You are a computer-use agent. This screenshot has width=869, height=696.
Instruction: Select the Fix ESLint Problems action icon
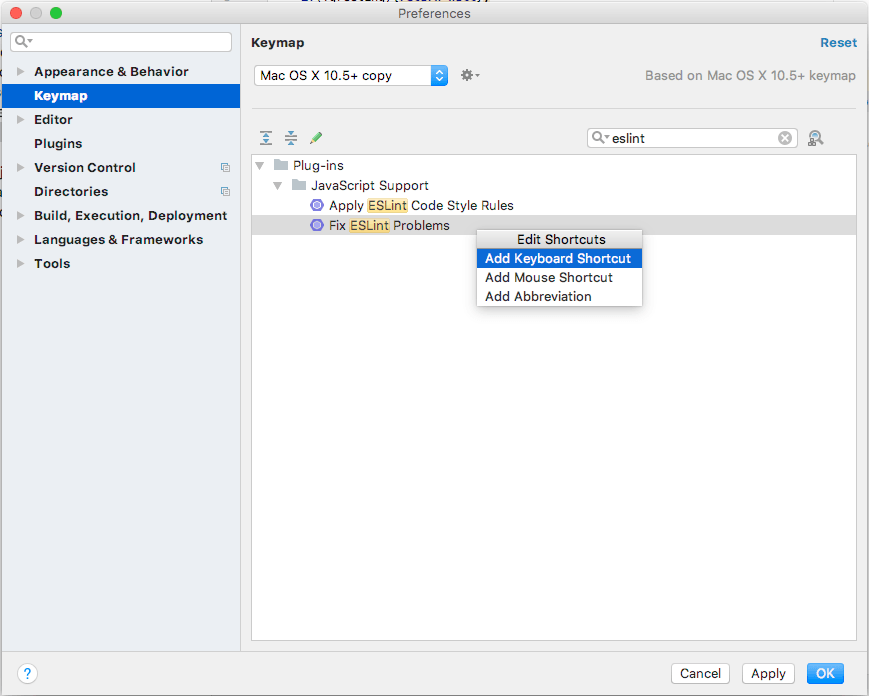click(x=316, y=225)
